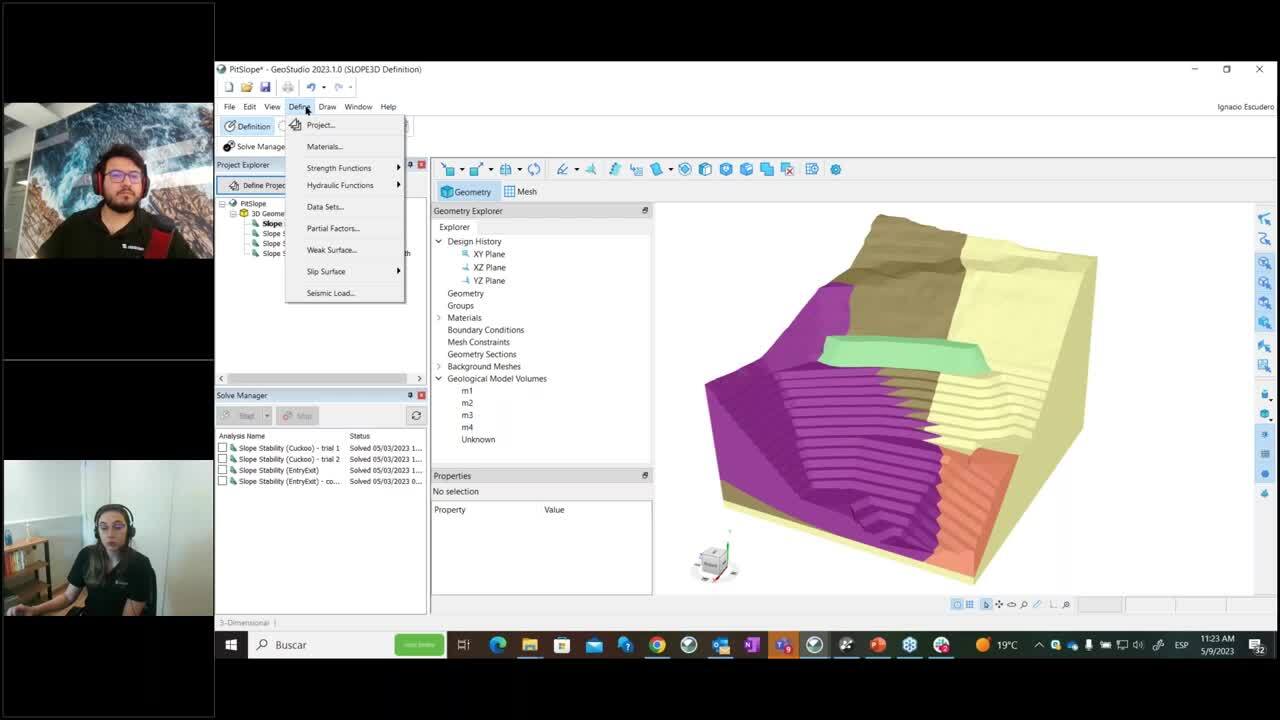This screenshot has width=1280, height=720.
Task: Collapse the PitSlope project tree node
Action: (223, 204)
